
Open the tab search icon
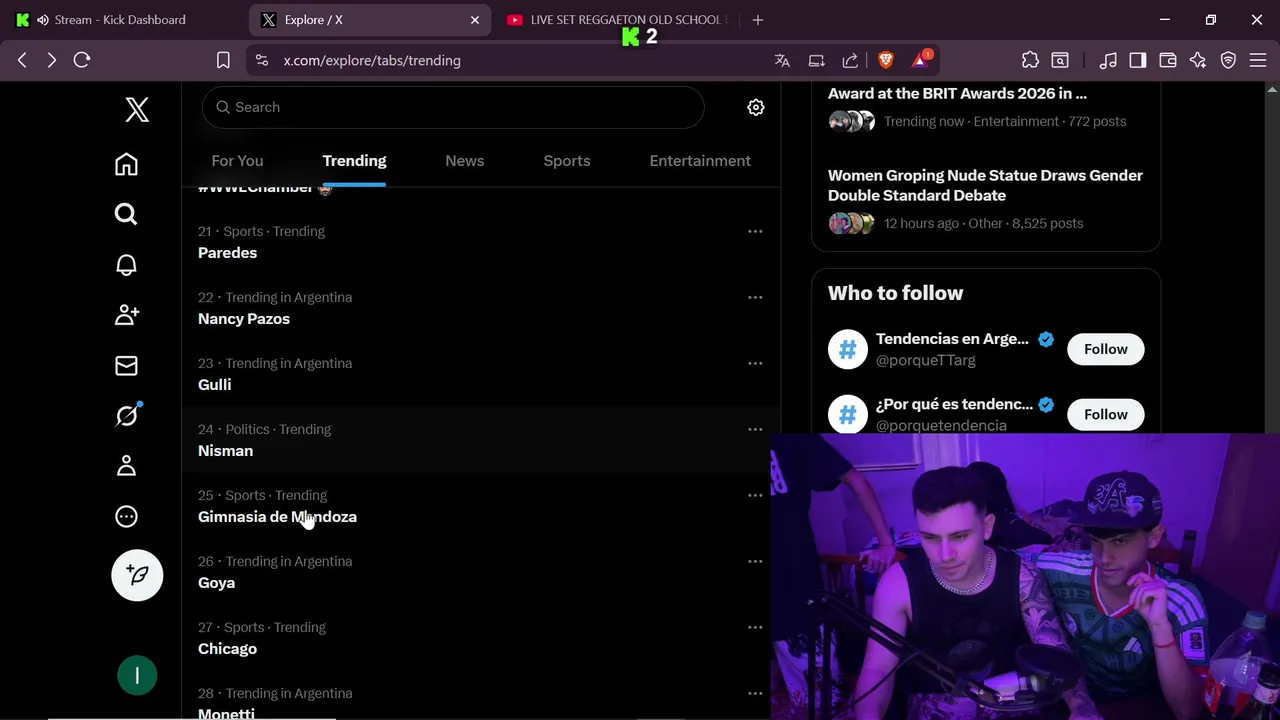click(x=1060, y=60)
